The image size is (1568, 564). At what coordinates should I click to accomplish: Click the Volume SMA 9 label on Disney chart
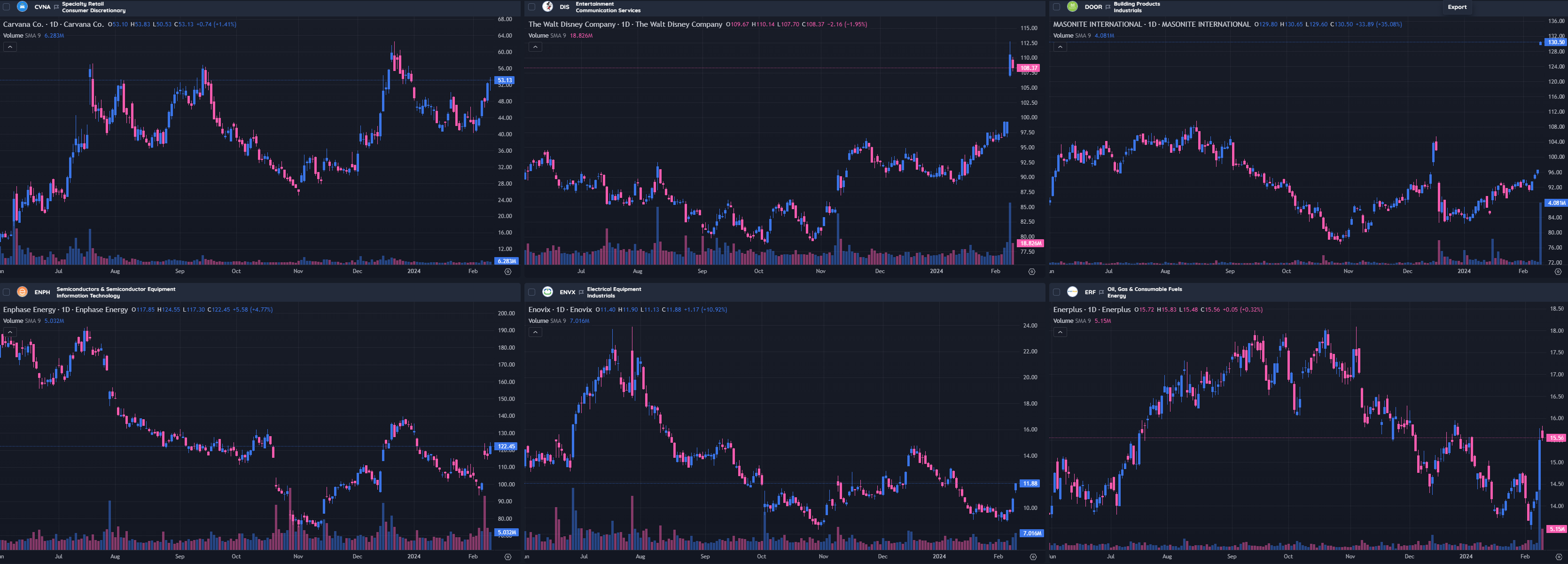548,35
